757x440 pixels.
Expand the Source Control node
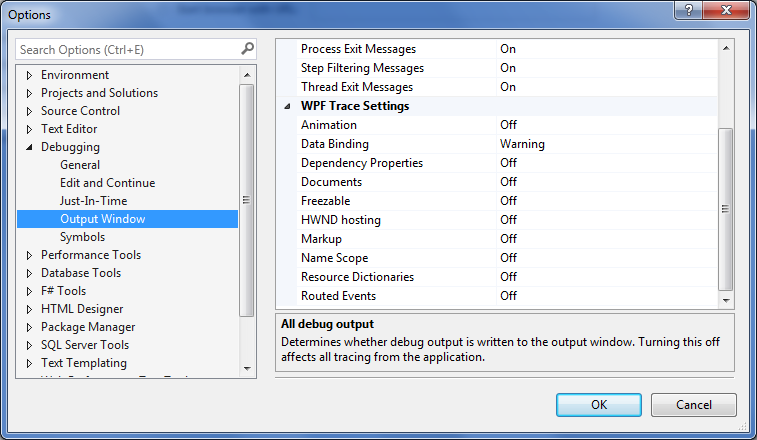point(29,111)
